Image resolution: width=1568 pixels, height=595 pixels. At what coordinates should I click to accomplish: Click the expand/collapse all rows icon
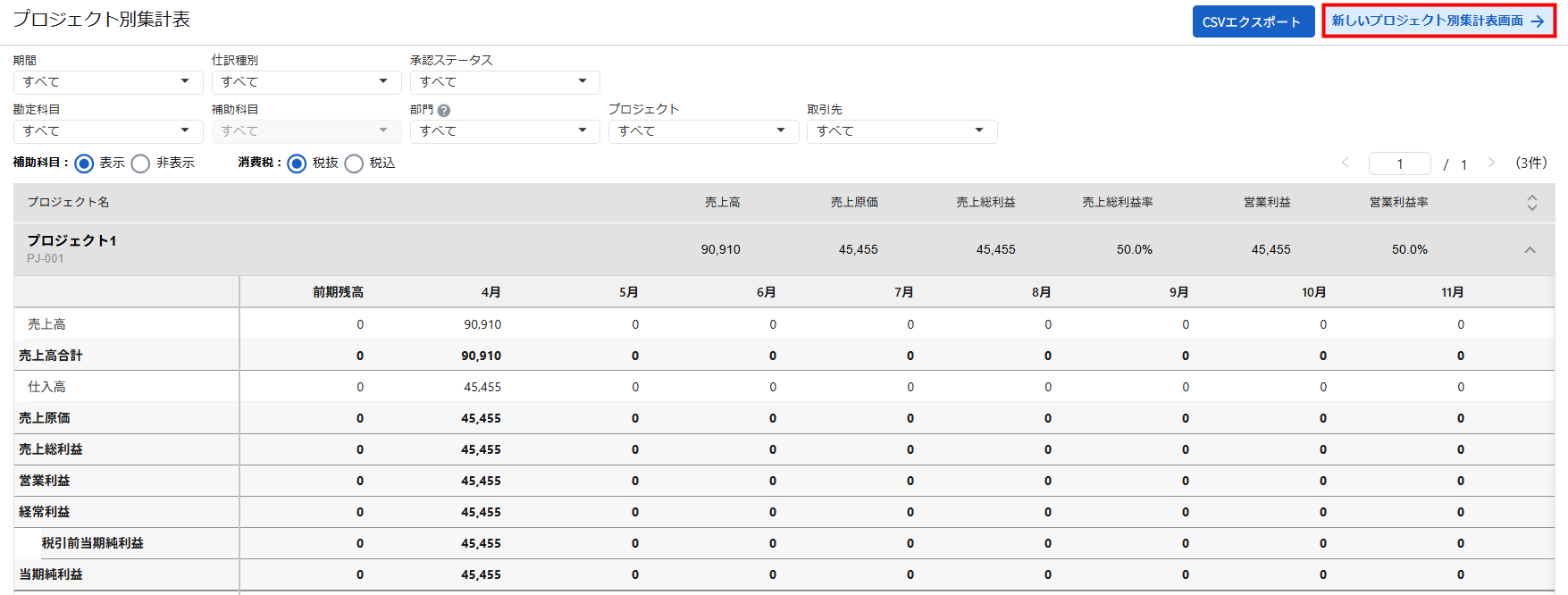1531,203
